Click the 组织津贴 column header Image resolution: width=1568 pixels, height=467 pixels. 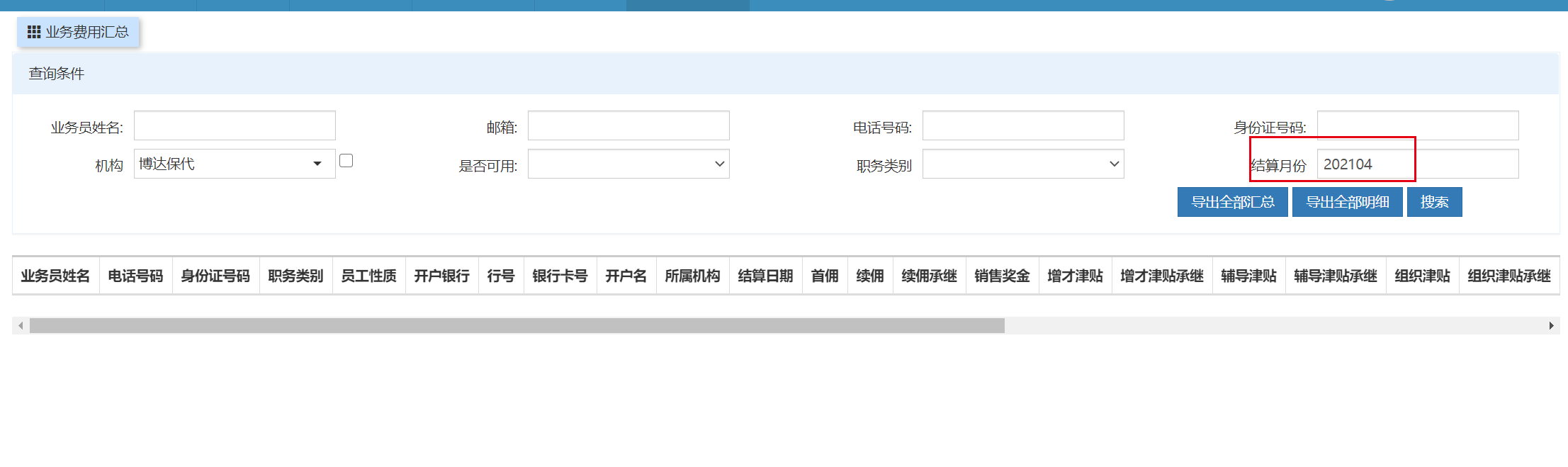click(x=1423, y=276)
